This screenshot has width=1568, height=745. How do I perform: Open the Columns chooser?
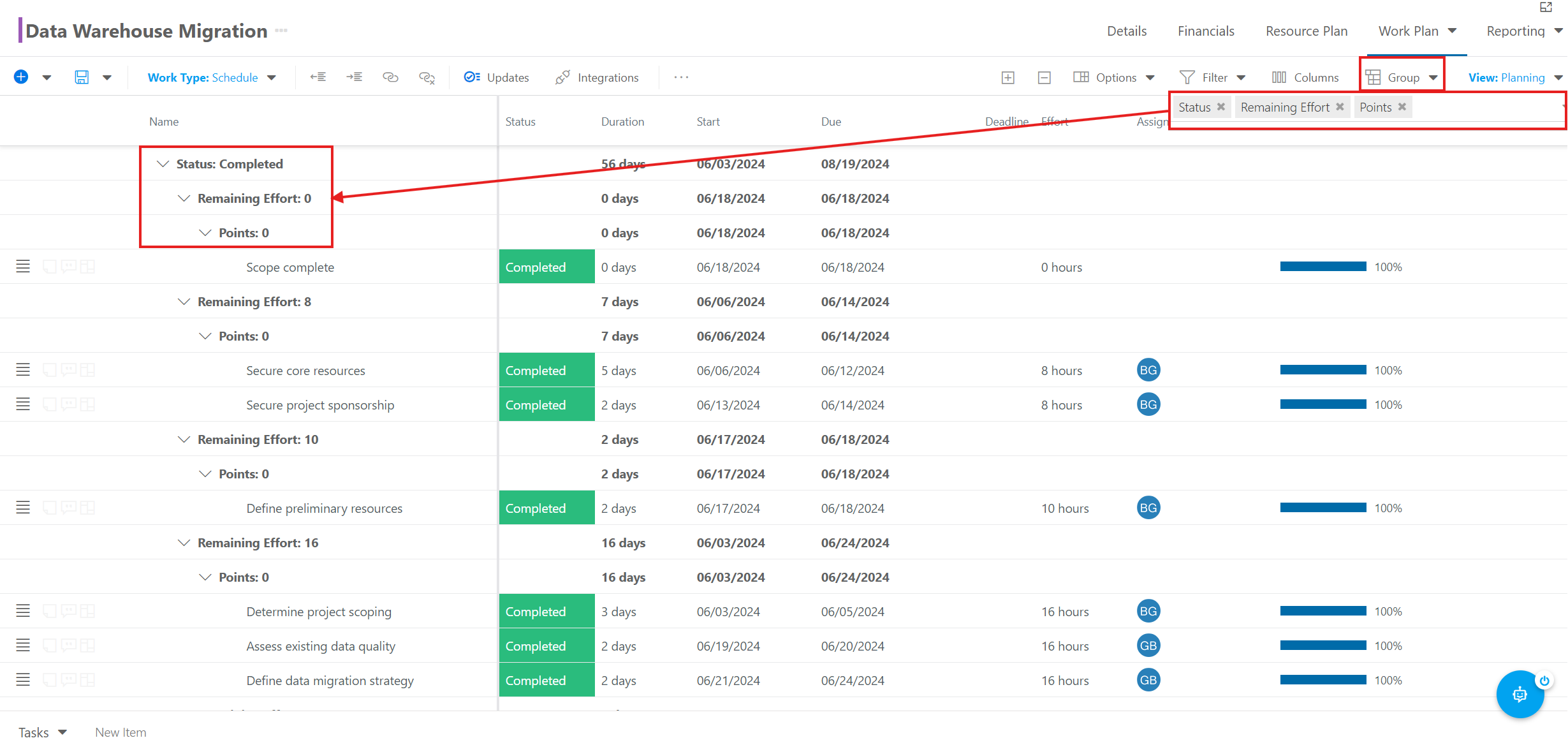1305,77
